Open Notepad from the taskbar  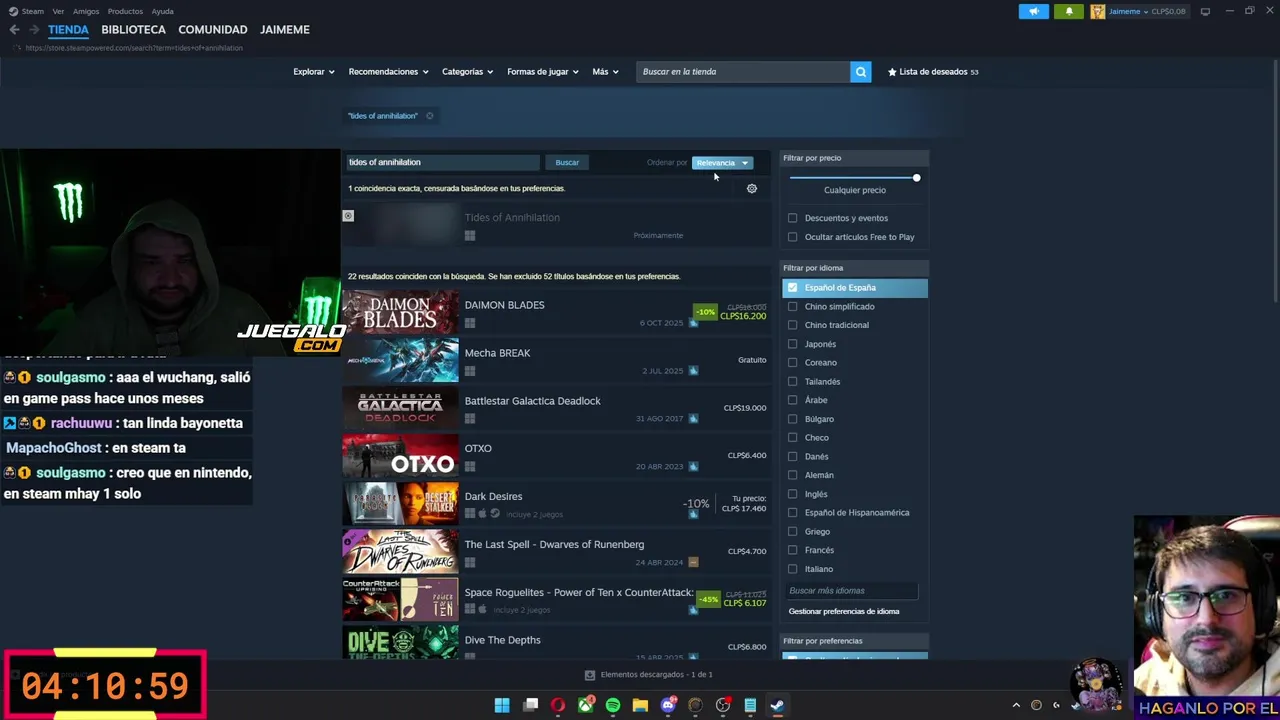(x=750, y=705)
